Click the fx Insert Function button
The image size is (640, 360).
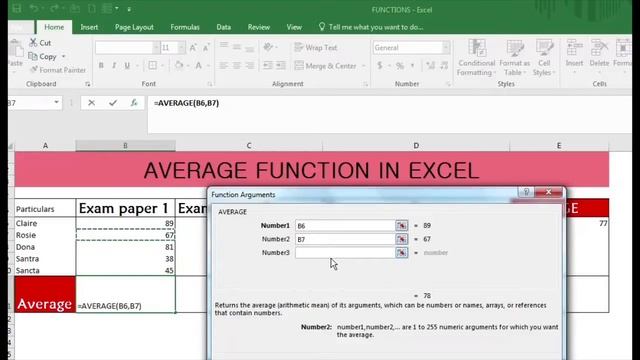click(x=134, y=103)
